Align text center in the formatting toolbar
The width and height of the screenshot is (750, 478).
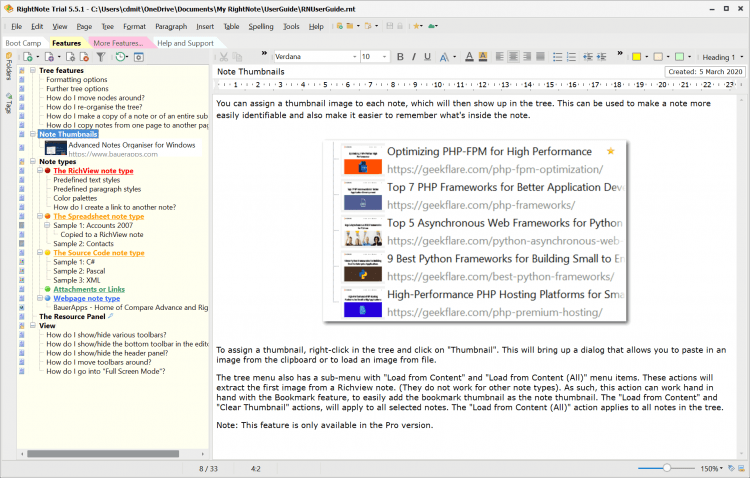[x=513, y=57]
